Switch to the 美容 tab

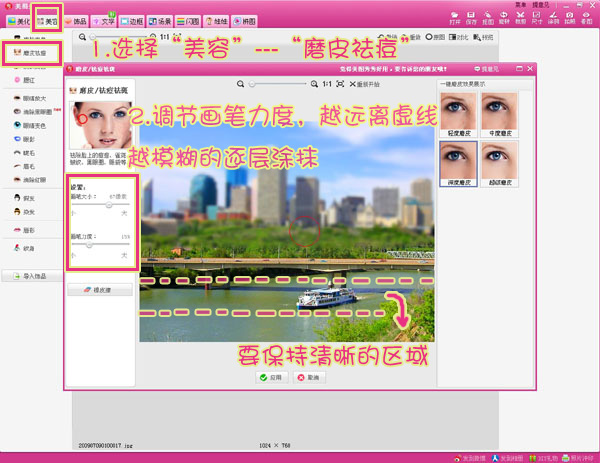47,21
